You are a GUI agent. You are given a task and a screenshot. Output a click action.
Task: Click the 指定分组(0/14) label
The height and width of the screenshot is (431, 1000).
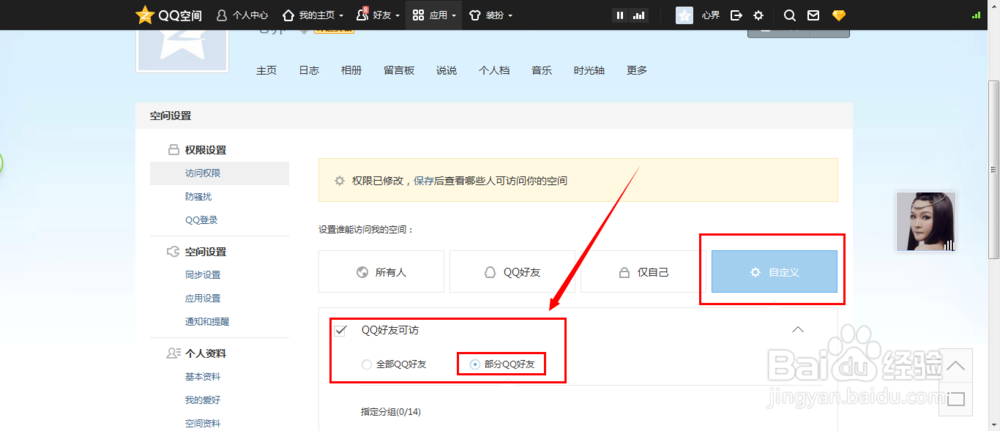[391, 412]
